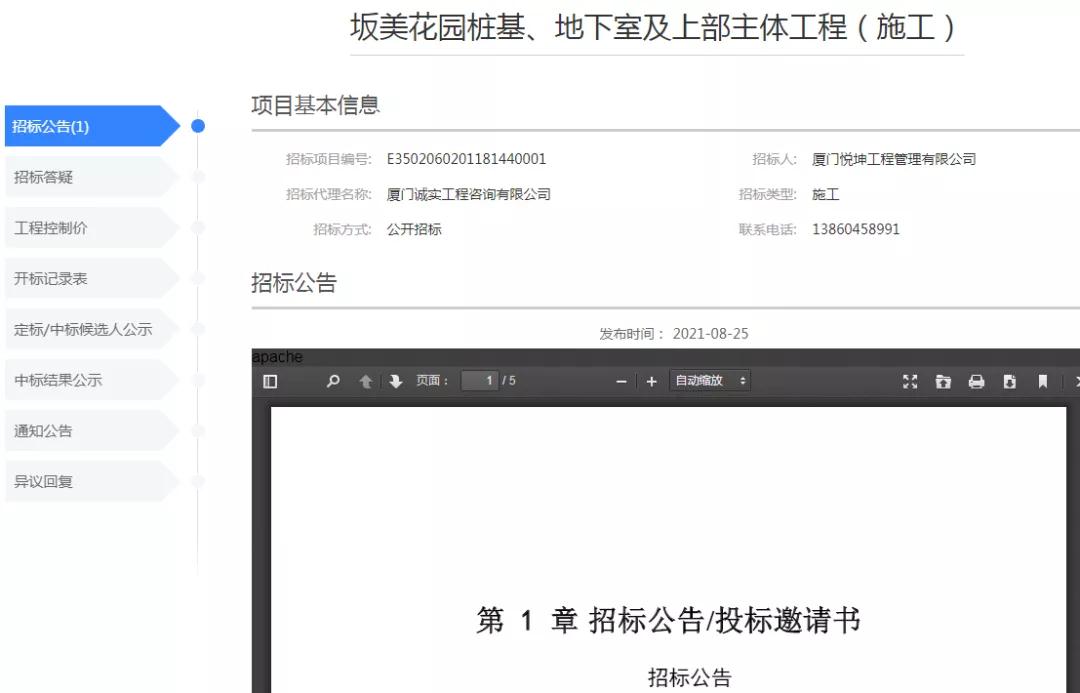Print the PDF document

(976, 381)
